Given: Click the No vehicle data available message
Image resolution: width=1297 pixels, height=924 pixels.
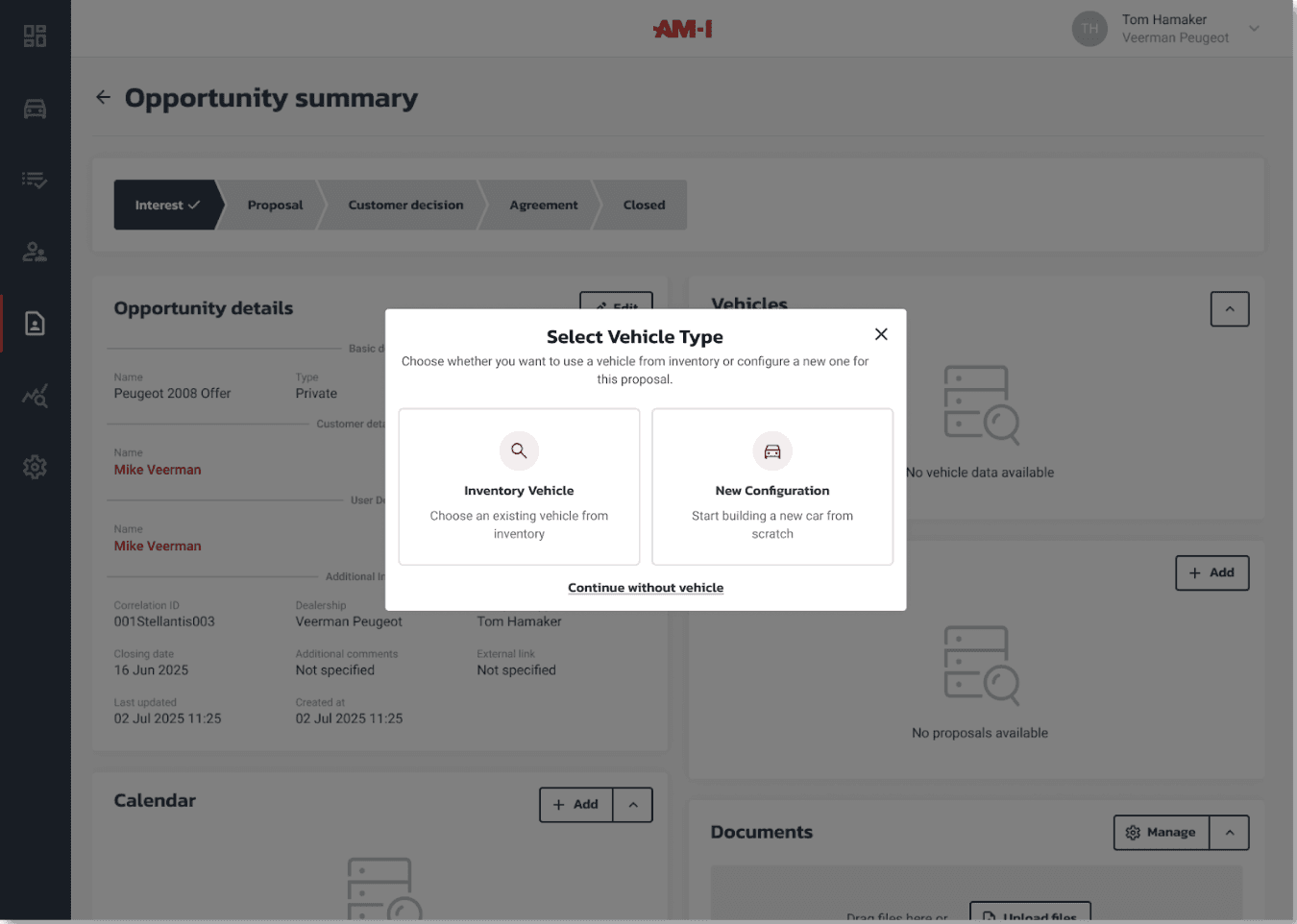Looking at the screenshot, I should coord(980,473).
